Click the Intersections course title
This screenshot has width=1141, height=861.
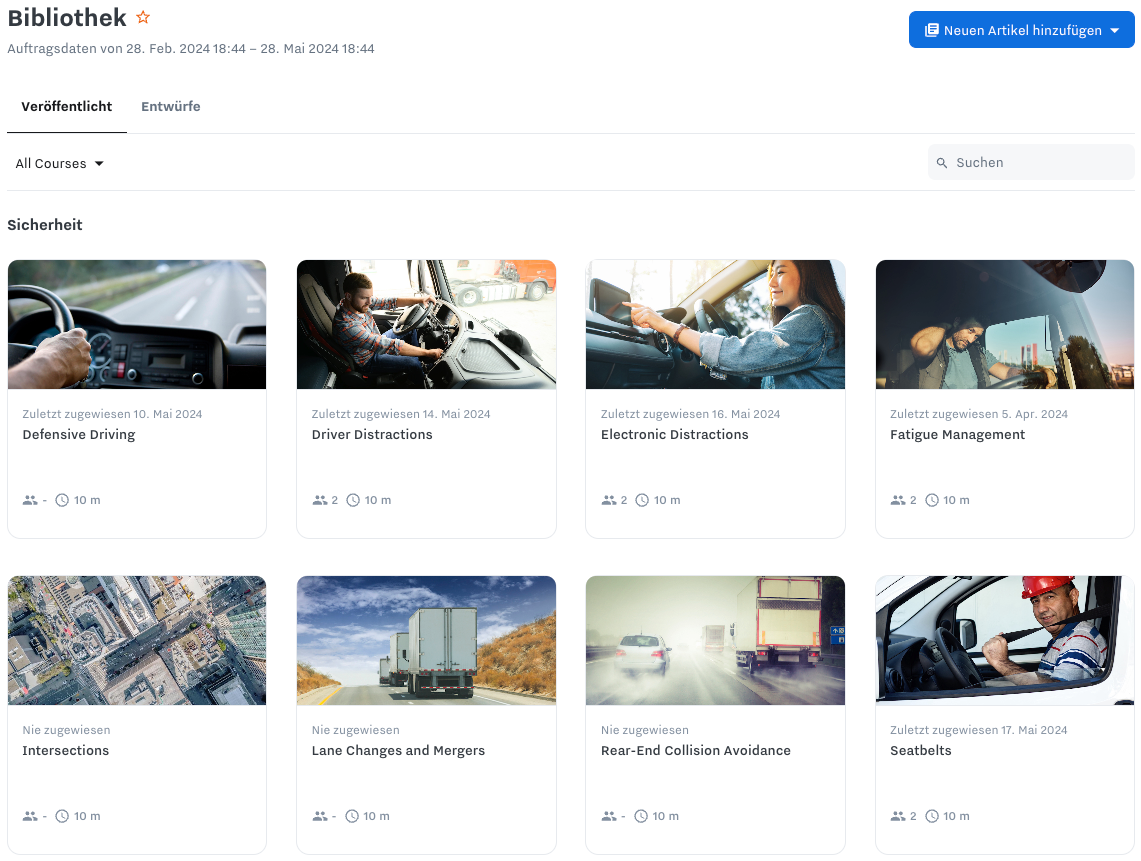pos(65,750)
